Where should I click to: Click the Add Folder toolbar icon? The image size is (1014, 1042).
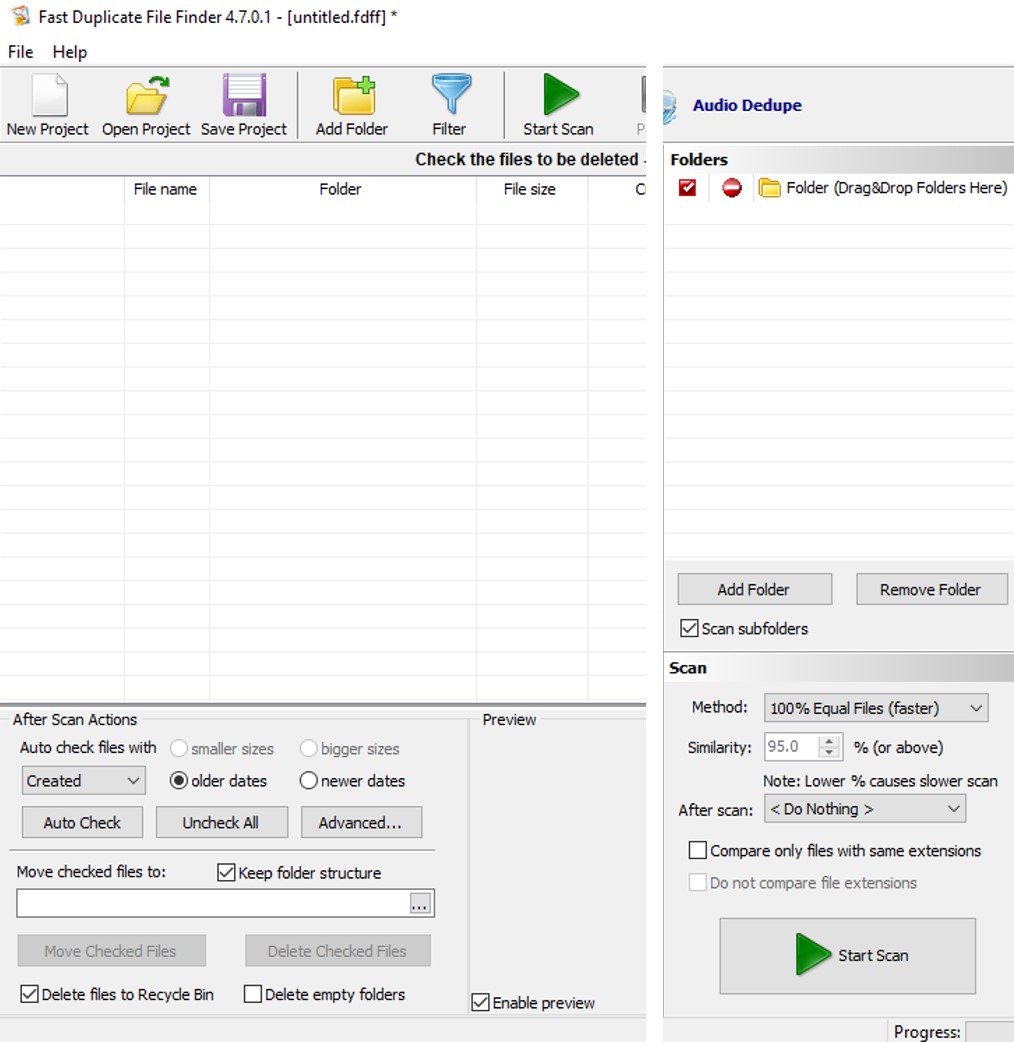[354, 95]
